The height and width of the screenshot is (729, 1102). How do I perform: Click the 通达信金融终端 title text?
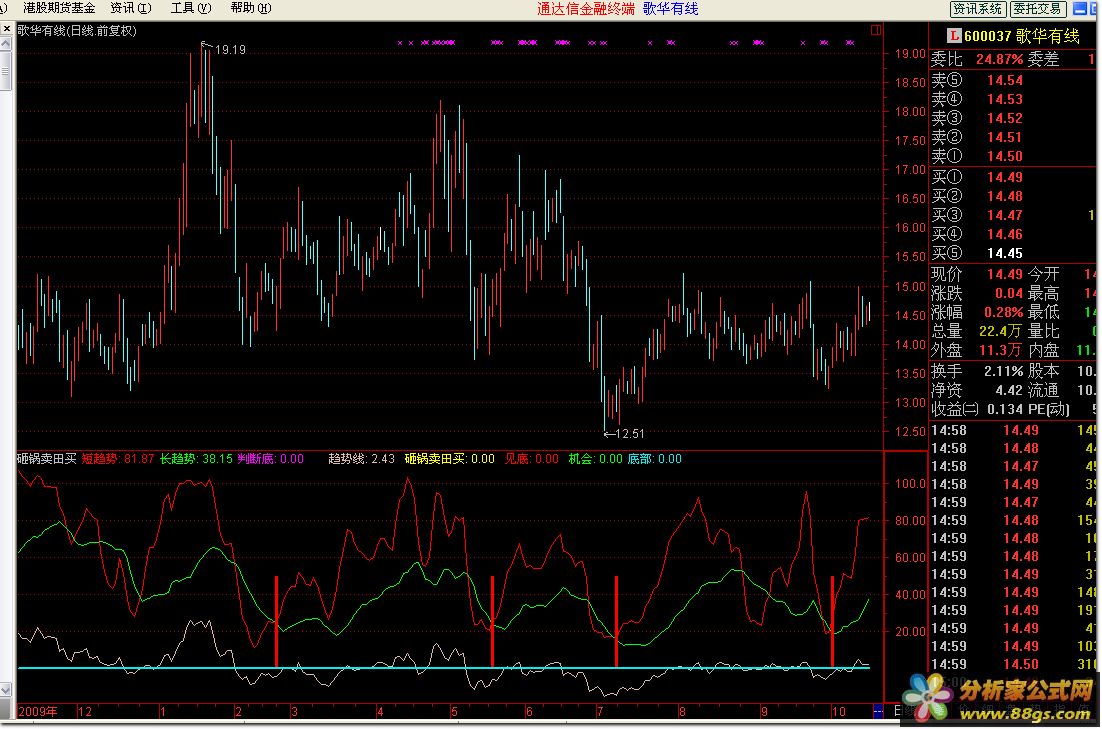click(586, 8)
